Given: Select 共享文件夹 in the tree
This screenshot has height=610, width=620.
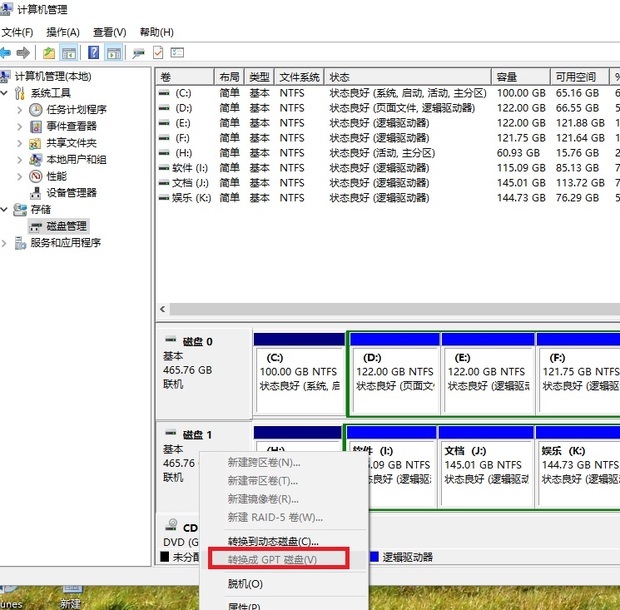Looking at the screenshot, I should 72,143.
